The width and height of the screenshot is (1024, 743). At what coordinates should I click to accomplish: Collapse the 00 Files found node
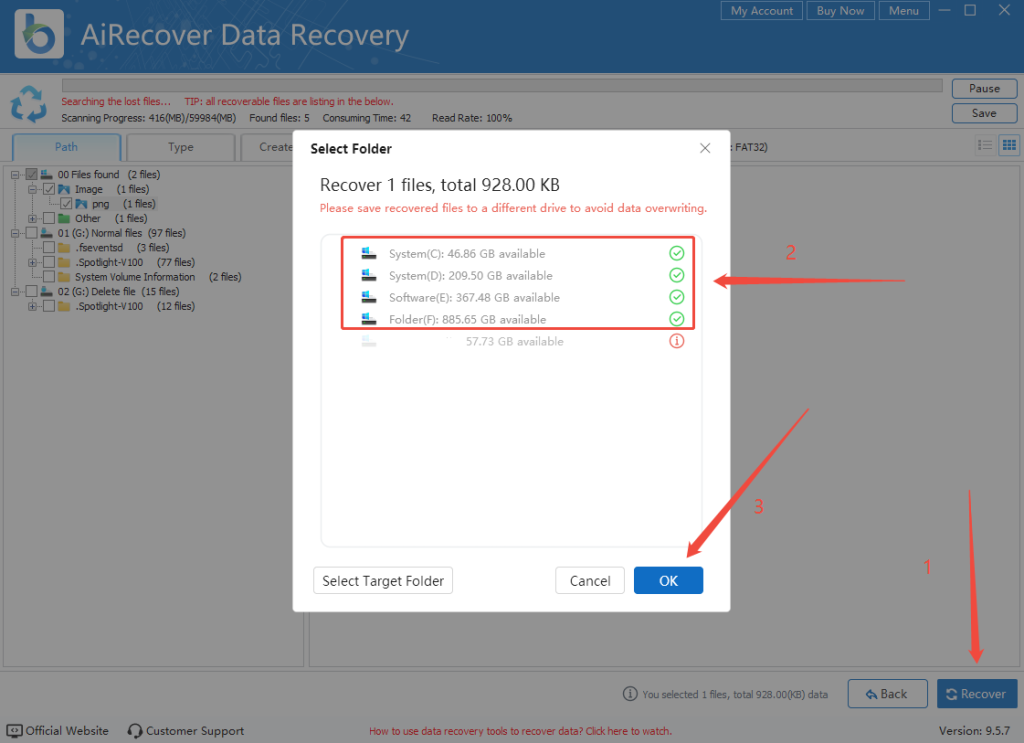click(x=13, y=174)
